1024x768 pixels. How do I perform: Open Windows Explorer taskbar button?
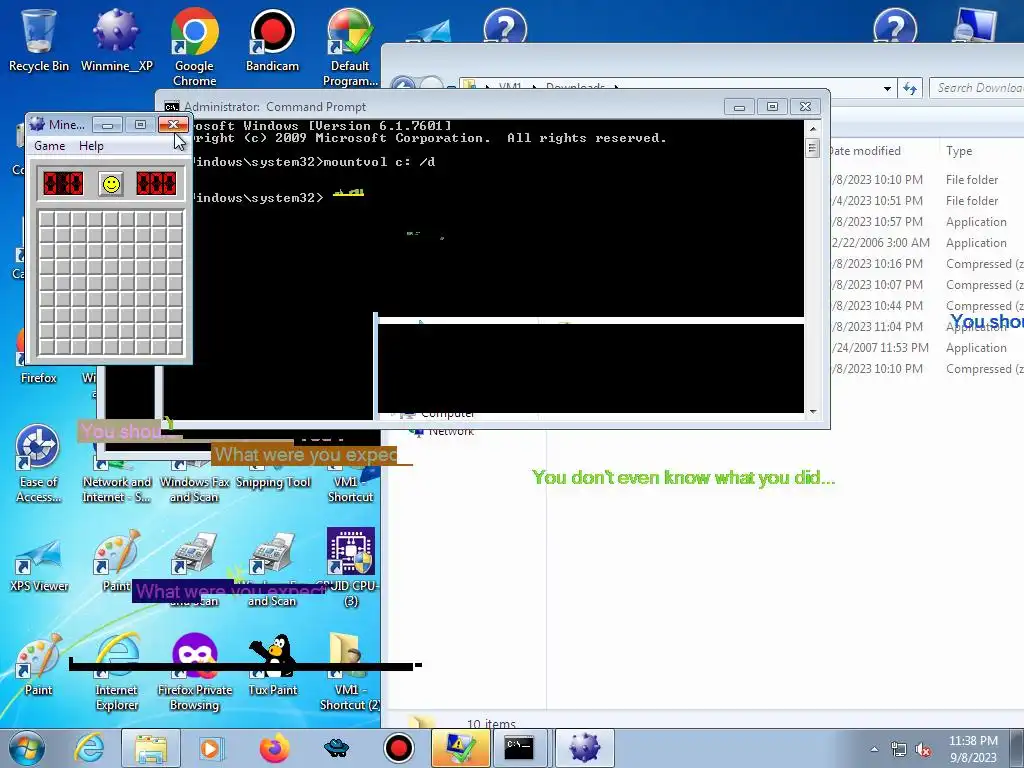point(151,748)
